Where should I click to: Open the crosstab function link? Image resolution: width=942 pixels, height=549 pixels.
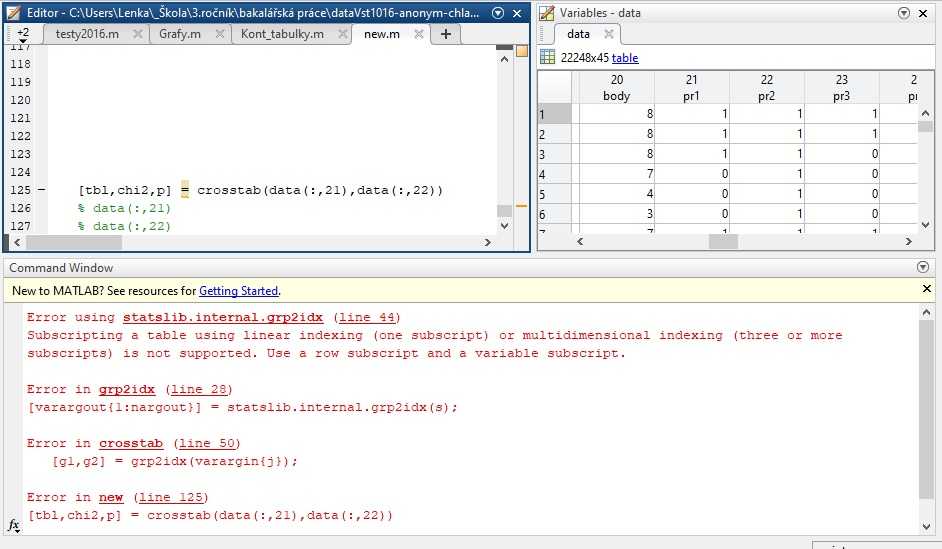[x=131, y=443]
